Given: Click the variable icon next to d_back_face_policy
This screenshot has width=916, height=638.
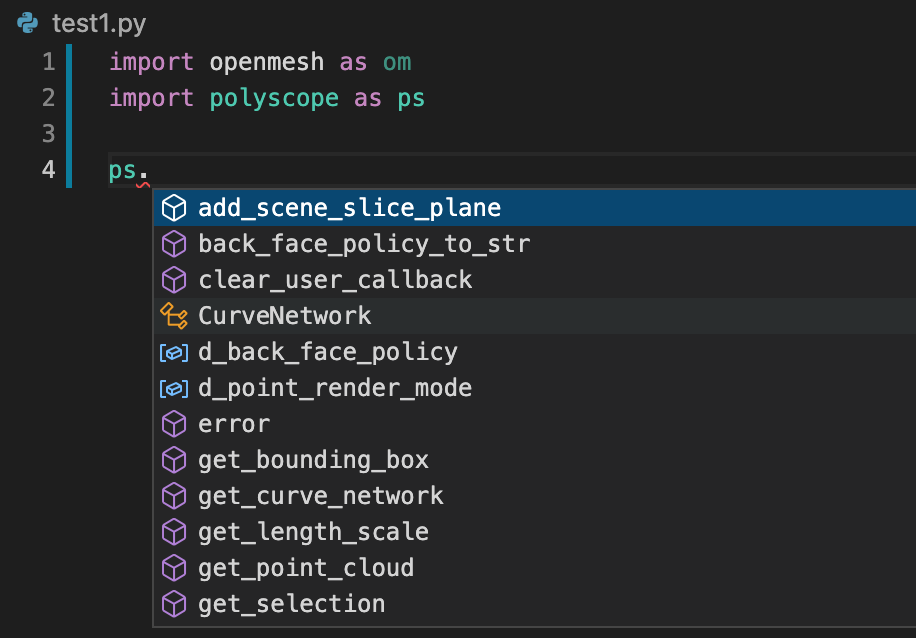Looking at the screenshot, I should tap(174, 352).
